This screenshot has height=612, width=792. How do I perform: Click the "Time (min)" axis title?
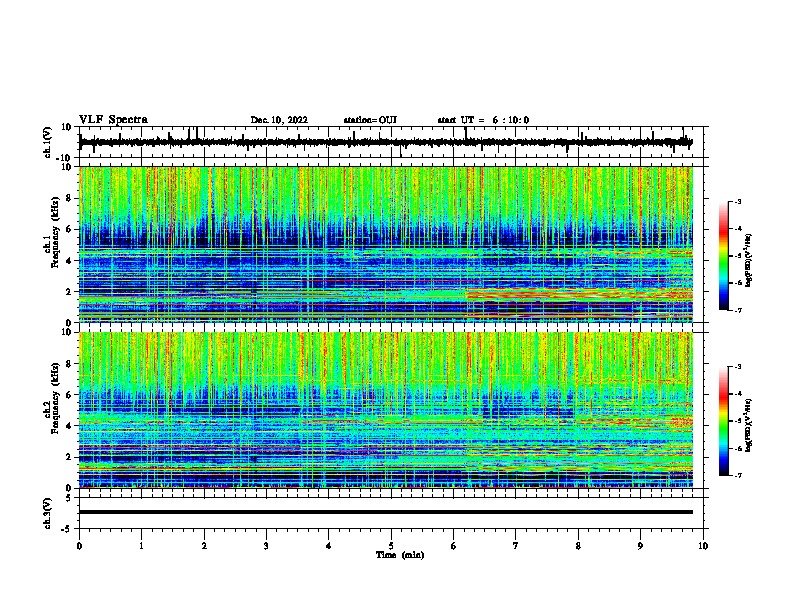(400, 555)
